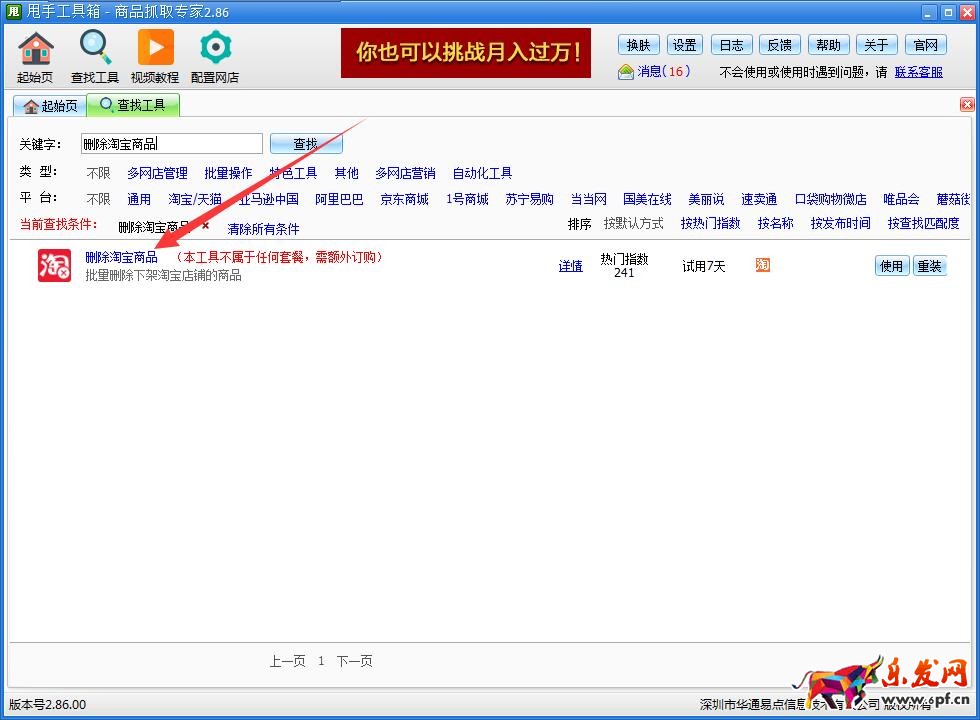Click the 联系客服 link
This screenshot has width=980, height=720.
pyautogui.click(x=919, y=72)
